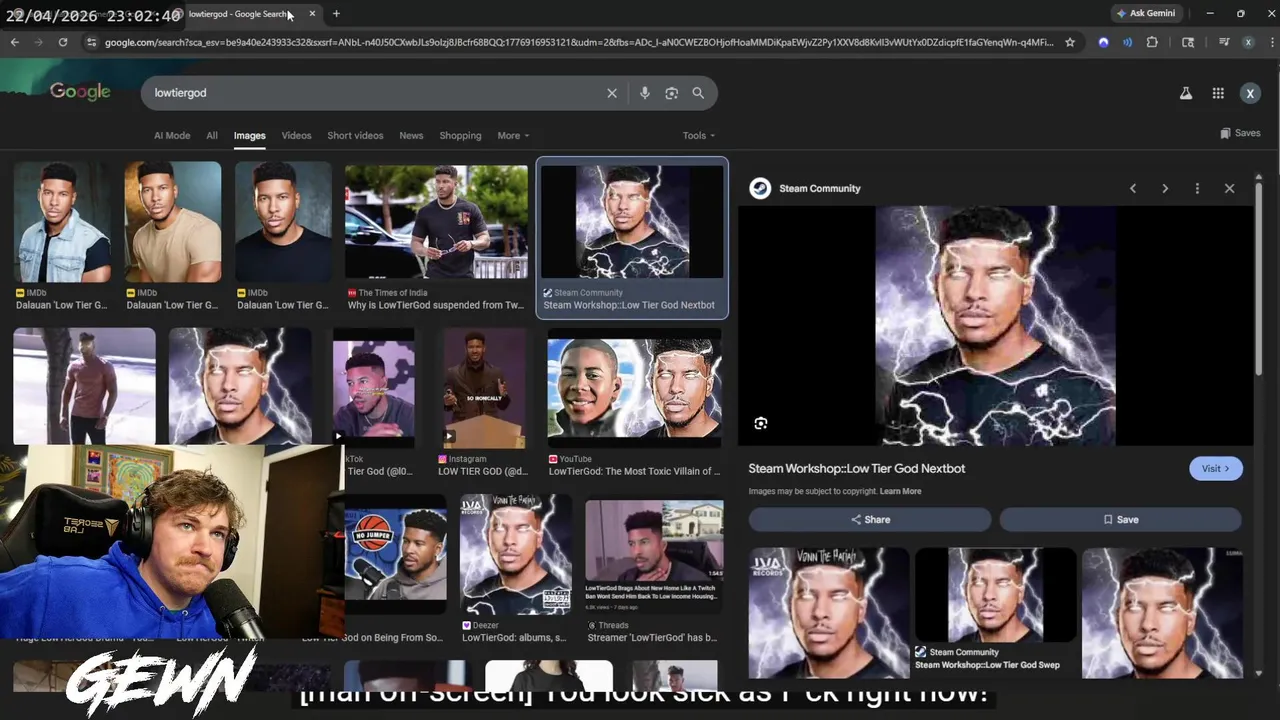This screenshot has width=1280, height=720.
Task: Open the Short videos tab
Action: point(355,136)
